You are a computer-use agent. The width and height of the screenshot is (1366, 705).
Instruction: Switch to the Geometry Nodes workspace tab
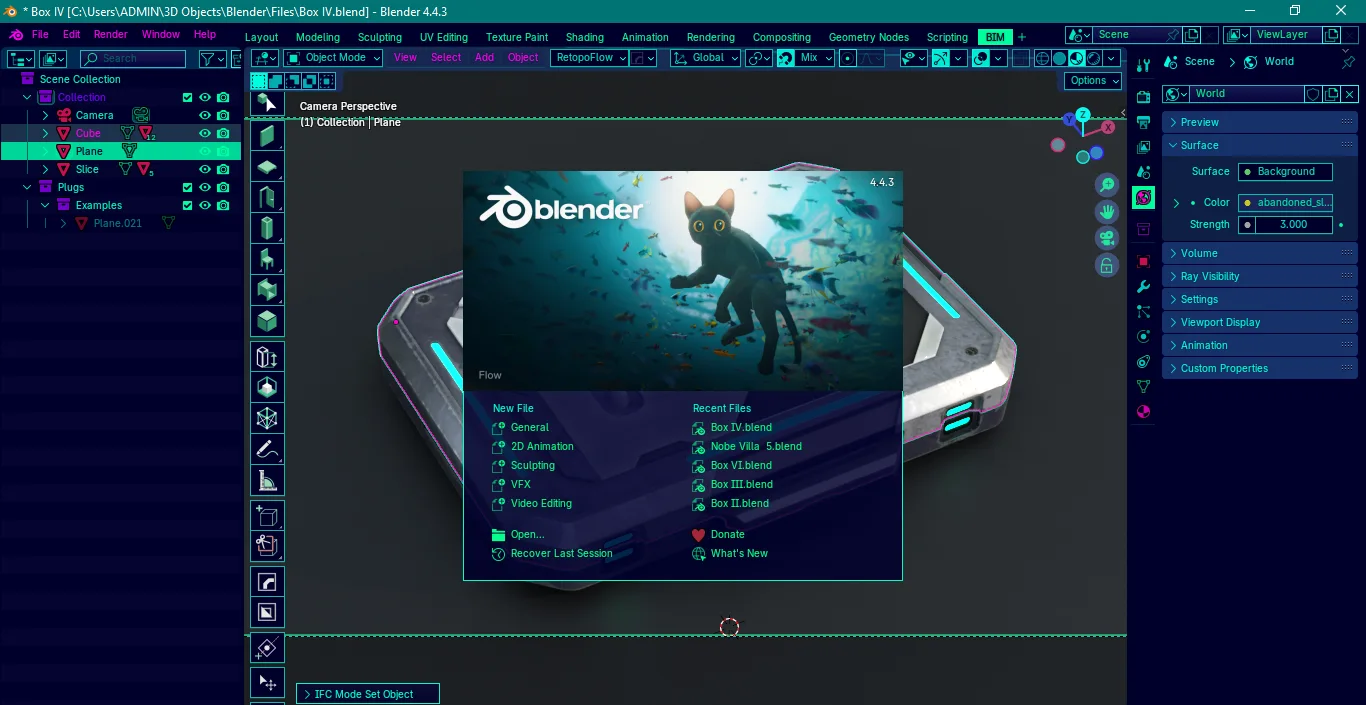click(868, 37)
